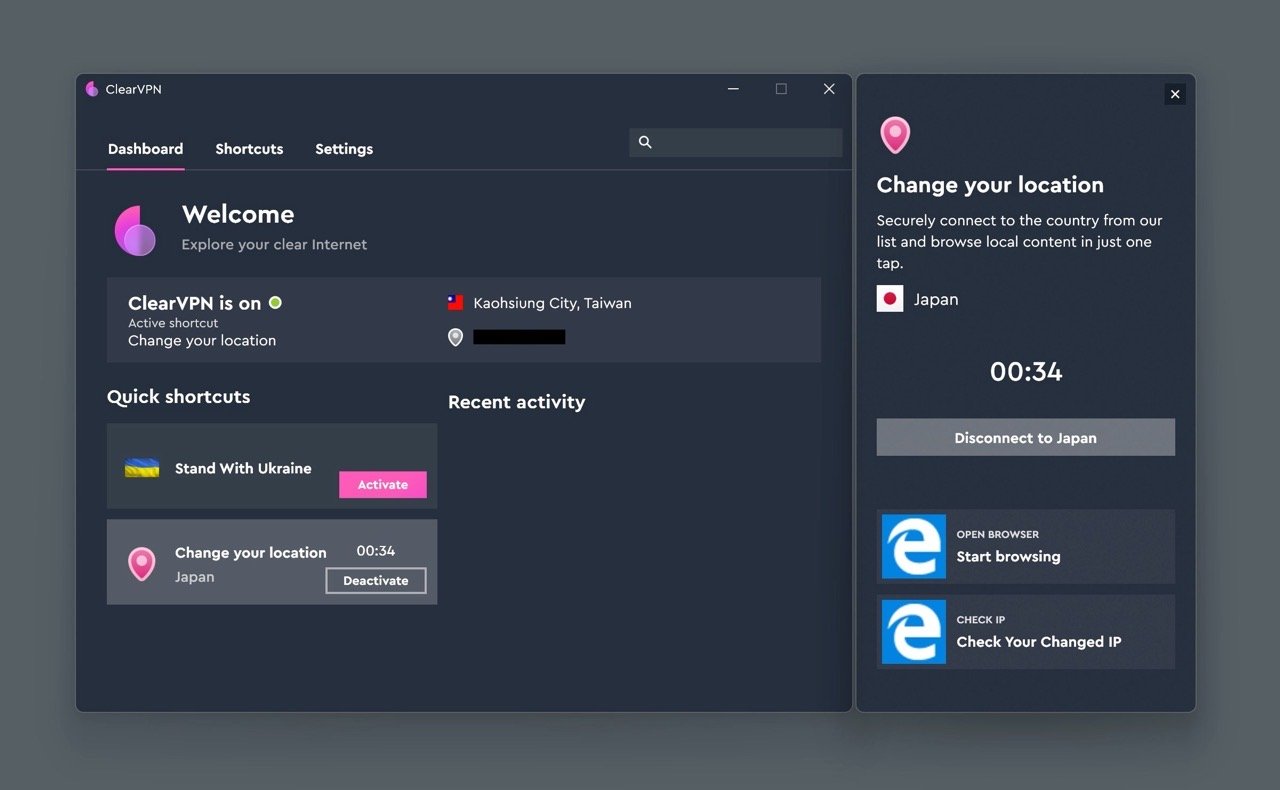
Task: Click the Active shortcut Change your location label
Action: pos(202,340)
